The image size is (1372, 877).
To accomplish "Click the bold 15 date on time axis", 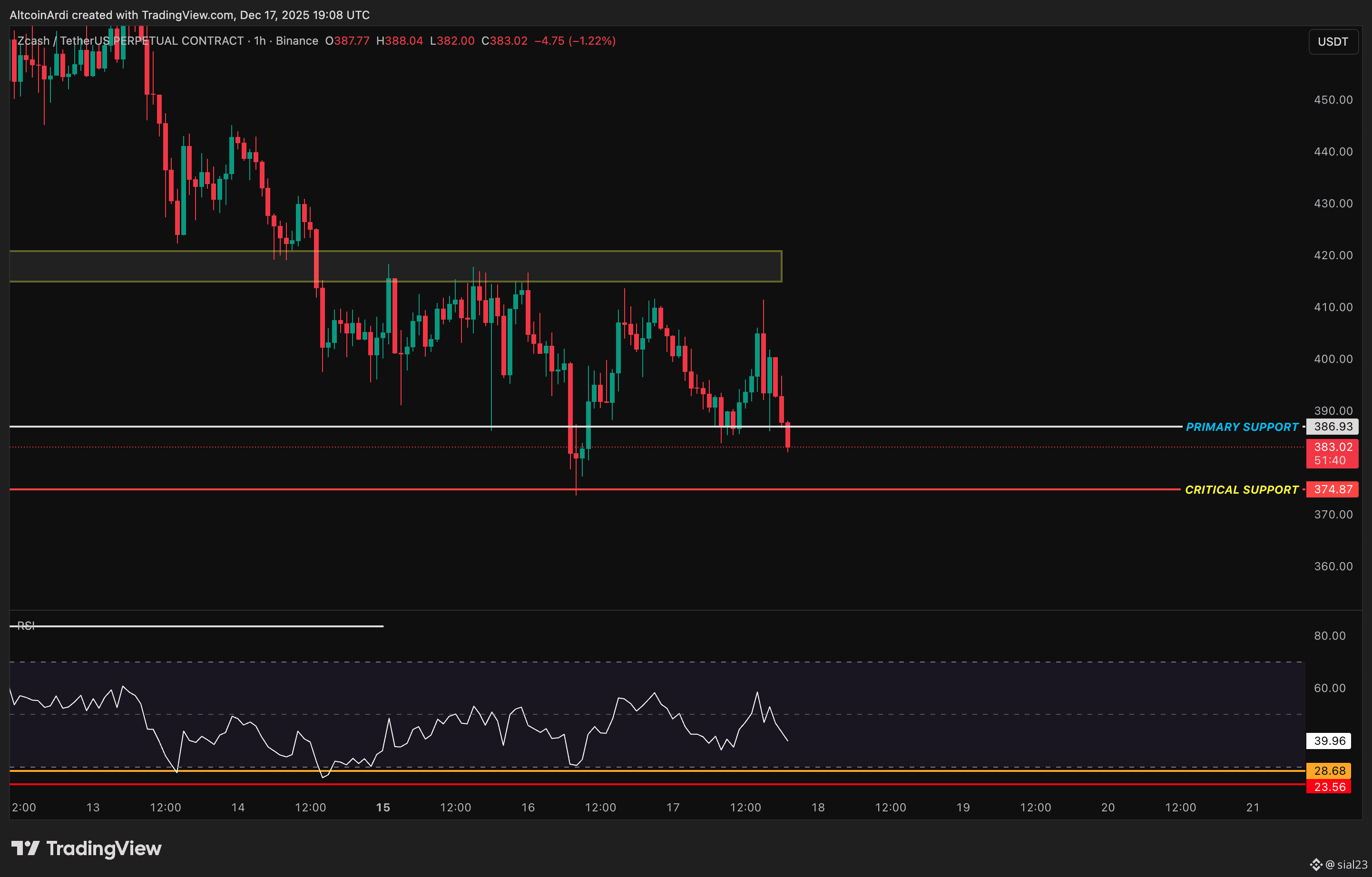I will tap(383, 807).
